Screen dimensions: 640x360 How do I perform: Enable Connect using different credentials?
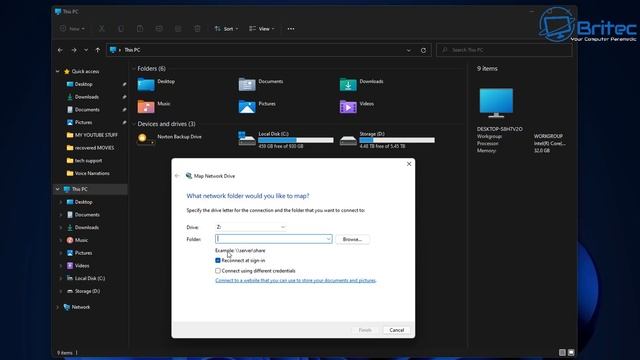[218, 271]
